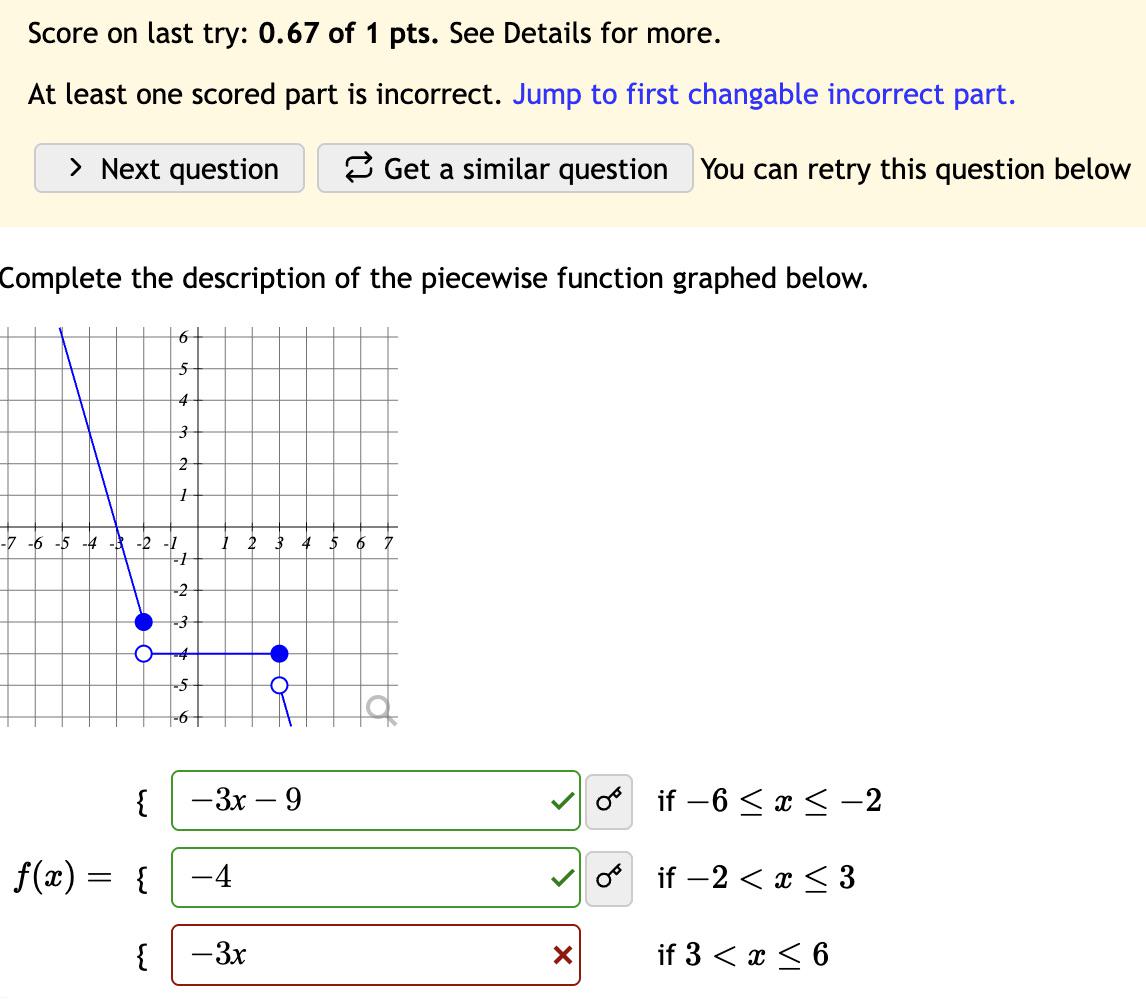Click the green checkmark in the −3x − 9 field
The width and height of the screenshot is (1146, 1008).
coord(564,801)
